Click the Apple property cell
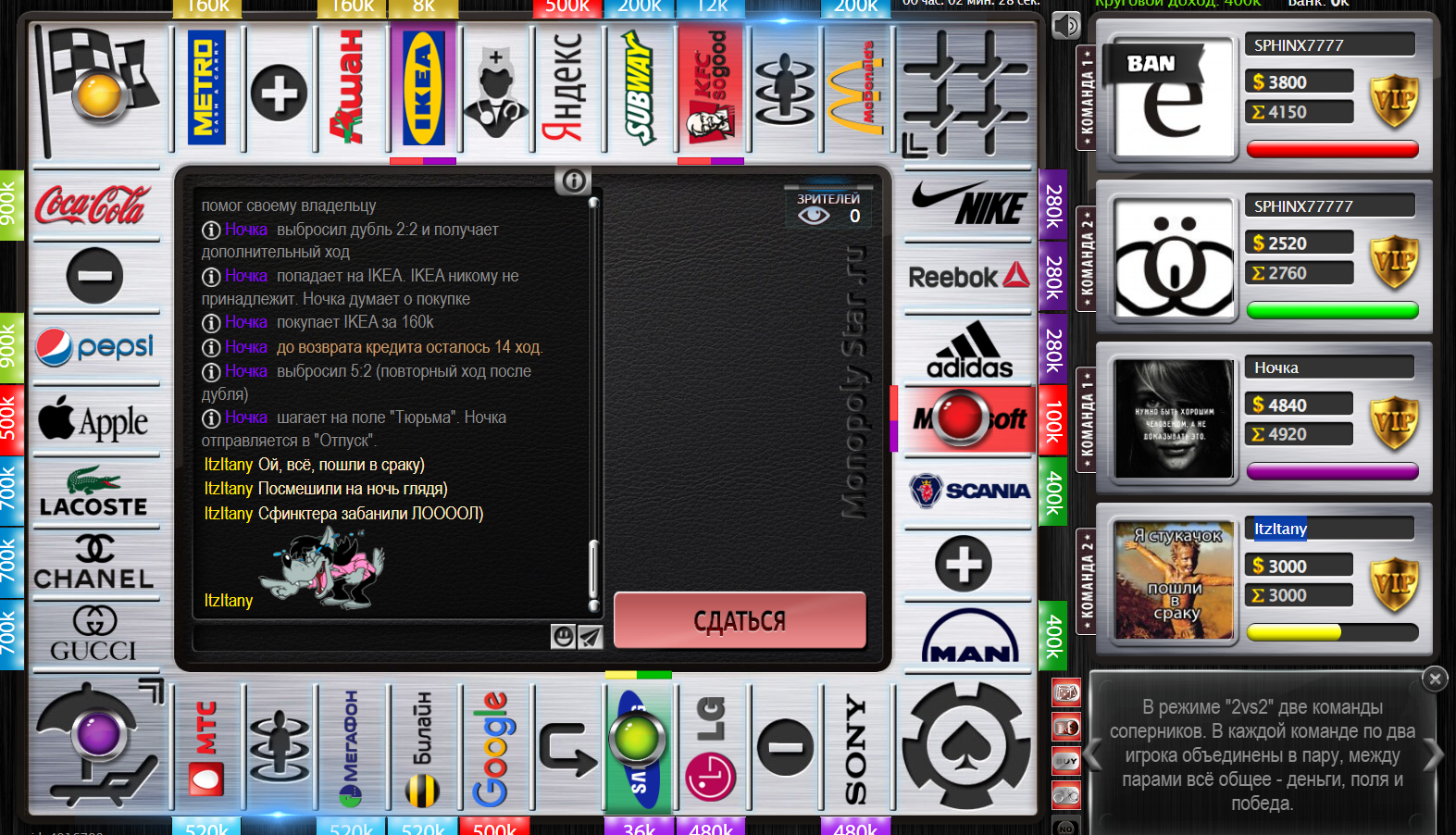 [x=94, y=420]
